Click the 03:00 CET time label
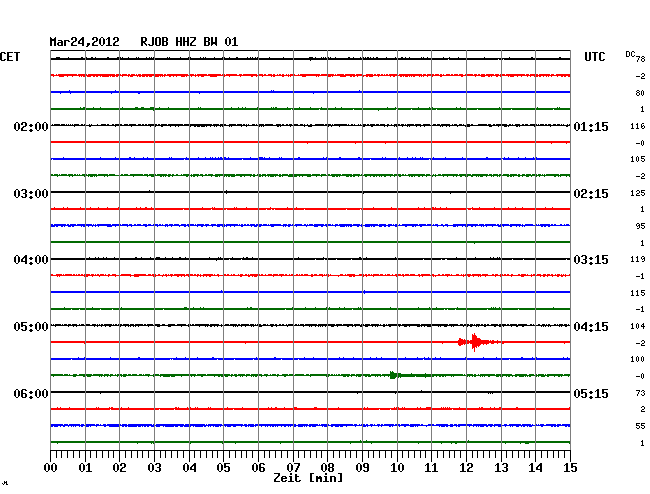Screen dimensions: 650x494 point(31,194)
